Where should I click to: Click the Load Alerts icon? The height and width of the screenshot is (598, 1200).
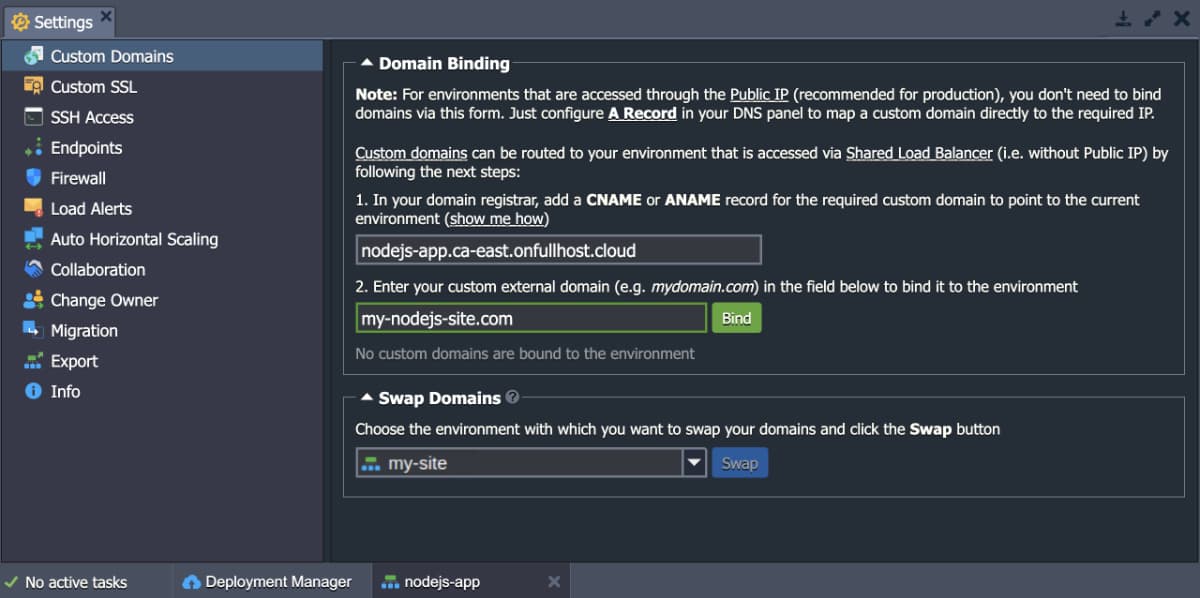[x=34, y=209]
